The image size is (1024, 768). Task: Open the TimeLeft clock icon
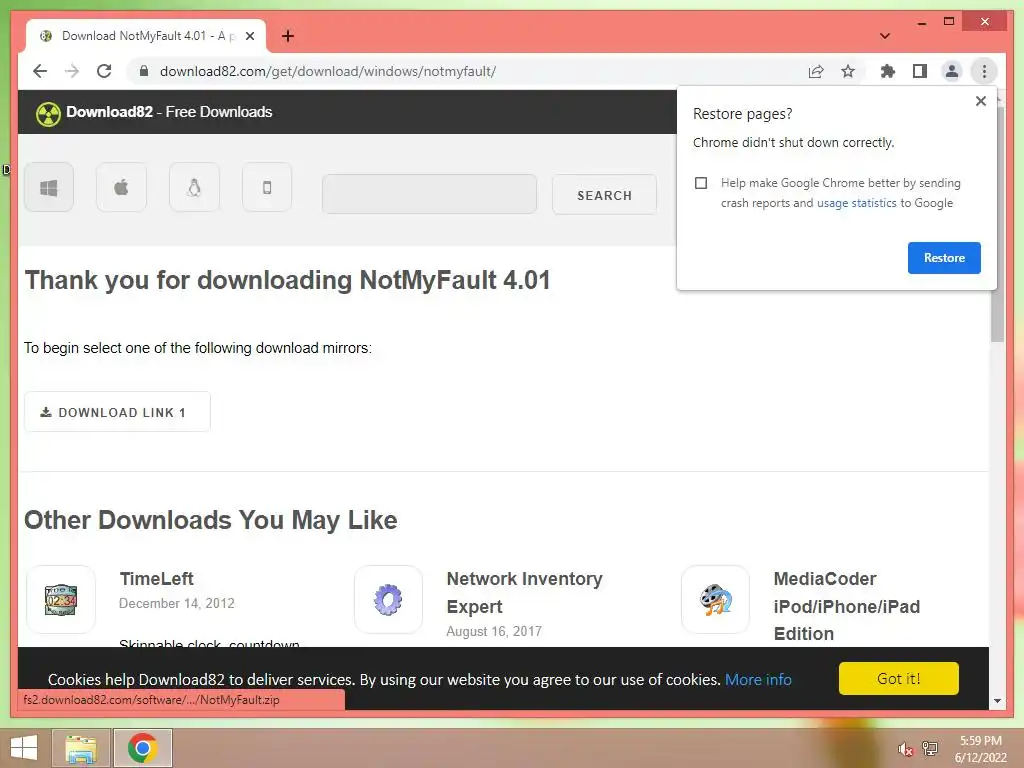pos(61,600)
